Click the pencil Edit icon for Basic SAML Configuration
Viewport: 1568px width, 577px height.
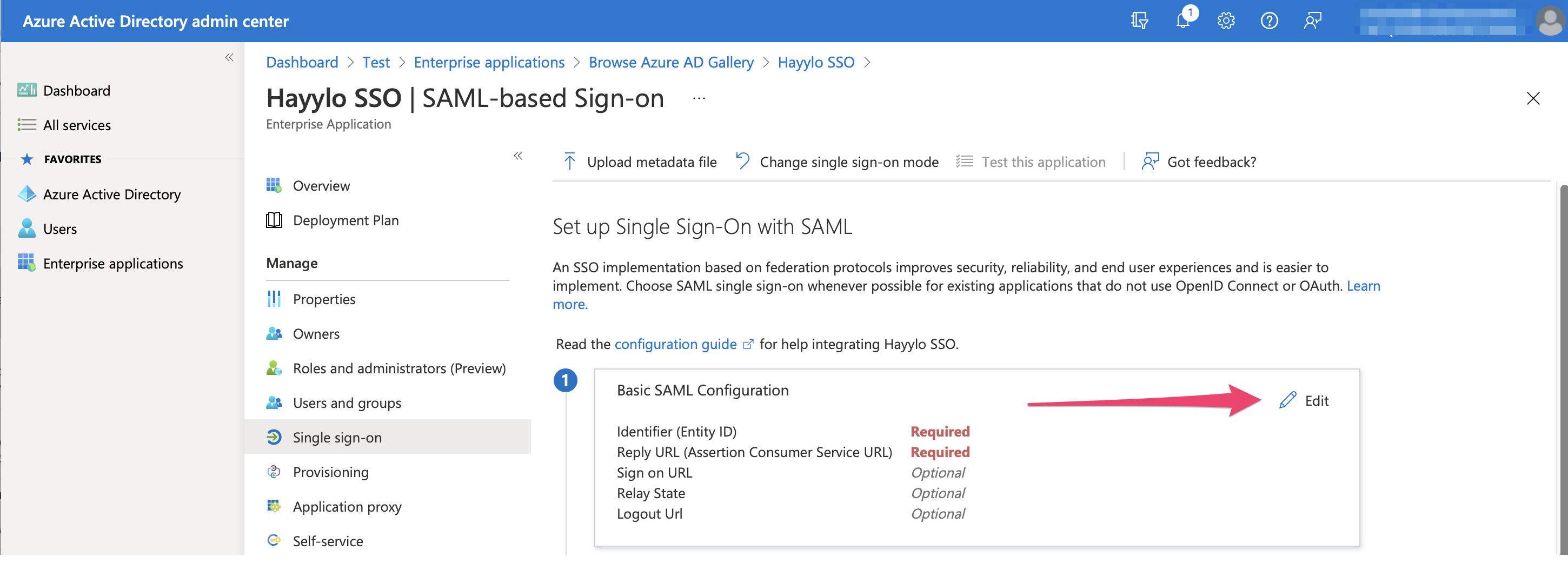(1287, 400)
